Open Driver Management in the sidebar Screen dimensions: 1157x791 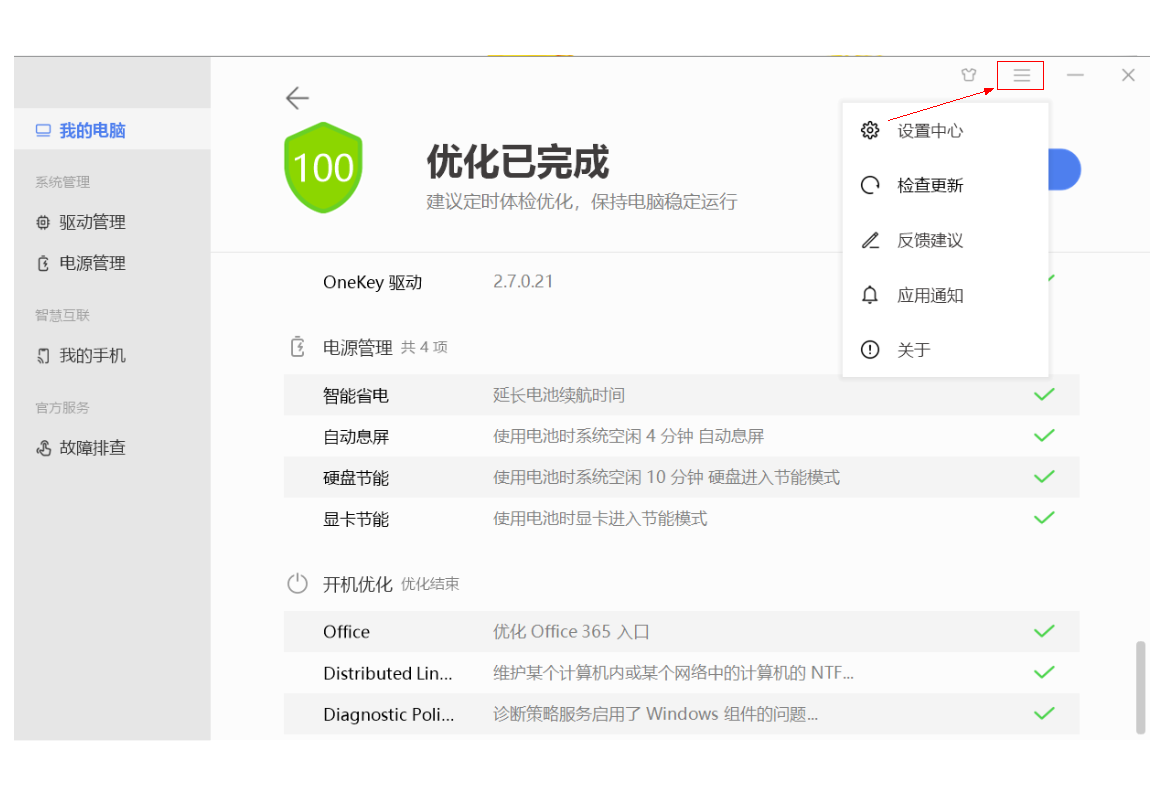point(92,222)
